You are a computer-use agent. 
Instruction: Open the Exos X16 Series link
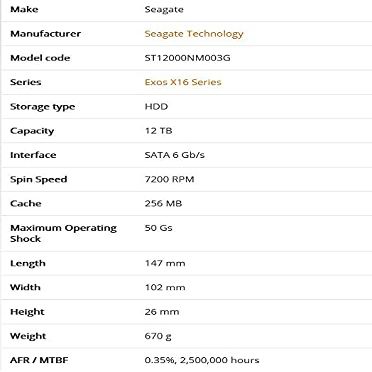tap(183, 82)
